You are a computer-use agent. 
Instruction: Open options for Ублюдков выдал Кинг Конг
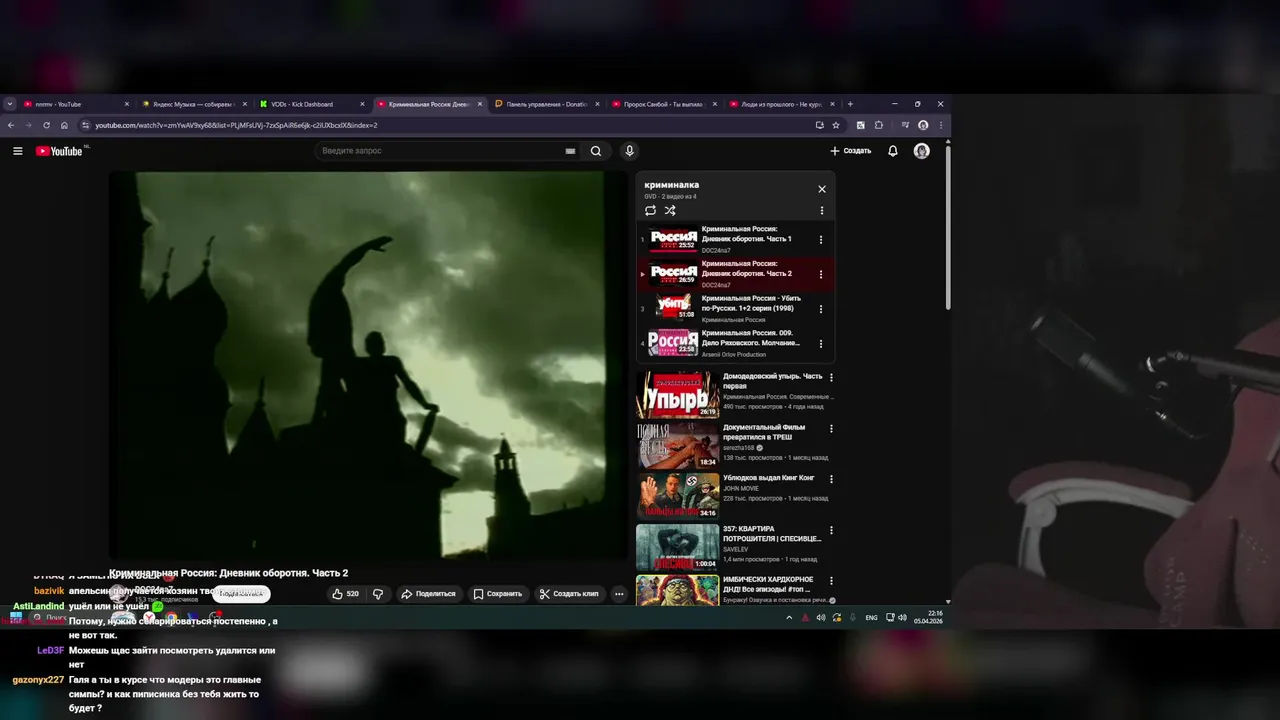pos(831,479)
